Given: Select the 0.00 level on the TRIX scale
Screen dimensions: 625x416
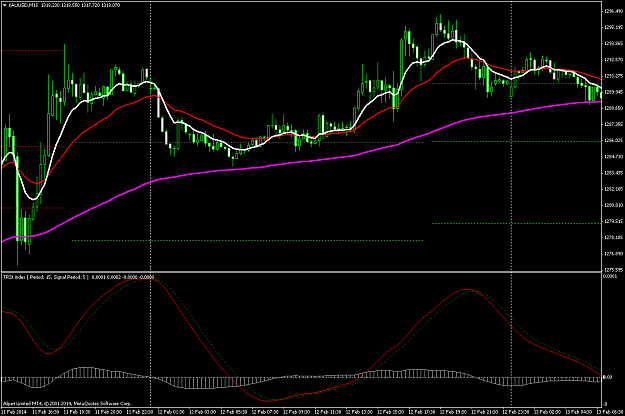Looking at the screenshot, I should (x=607, y=377).
